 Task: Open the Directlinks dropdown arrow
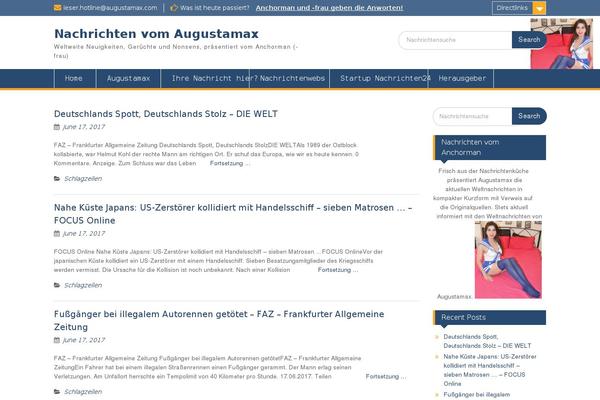tap(540, 8)
